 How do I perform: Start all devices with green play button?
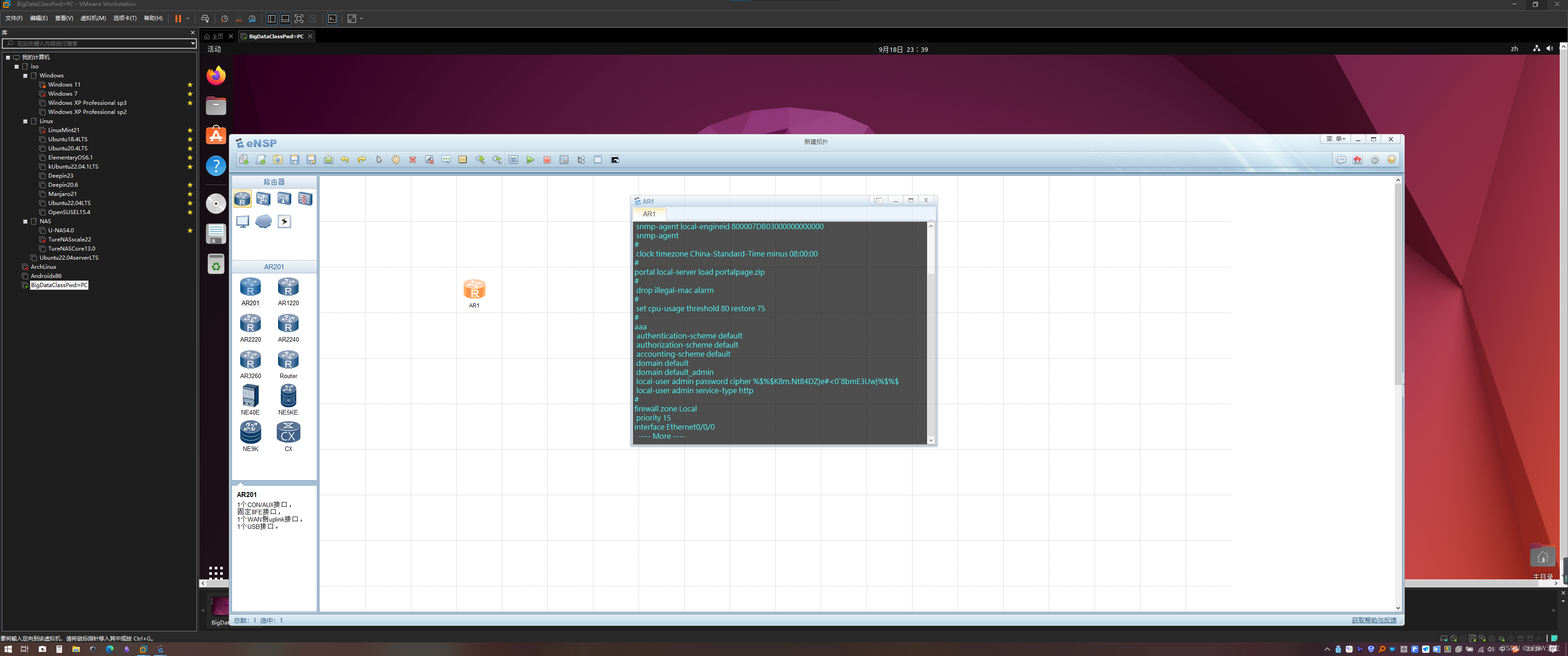(530, 159)
